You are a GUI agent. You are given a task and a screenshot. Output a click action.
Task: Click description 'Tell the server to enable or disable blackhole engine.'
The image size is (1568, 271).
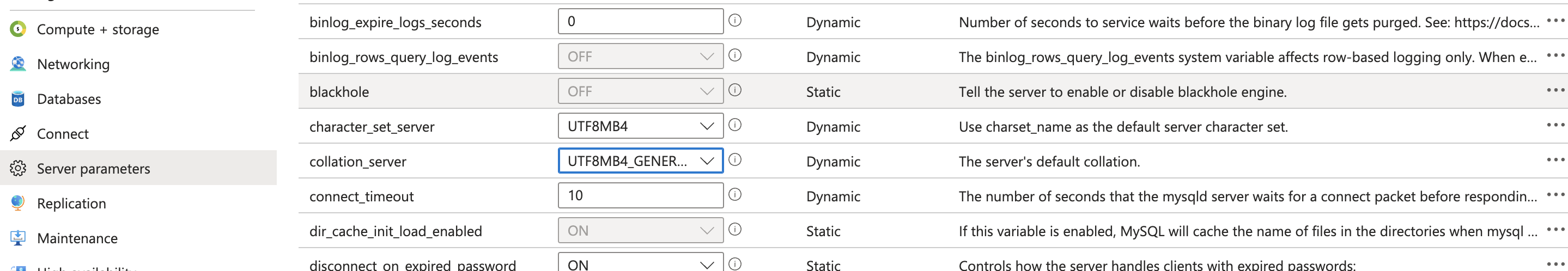[x=1122, y=92]
